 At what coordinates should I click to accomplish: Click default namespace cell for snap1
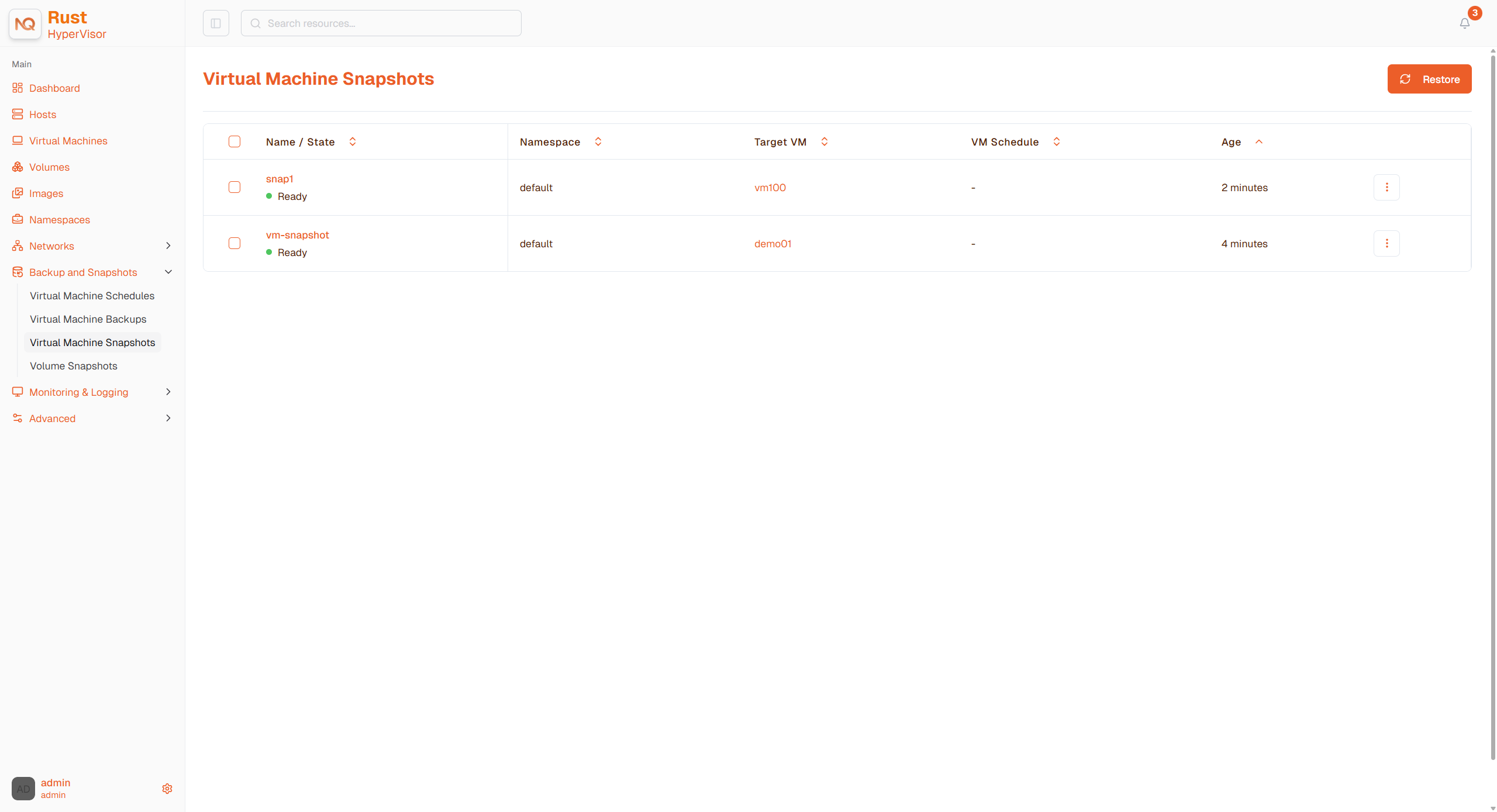(x=536, y=188)
